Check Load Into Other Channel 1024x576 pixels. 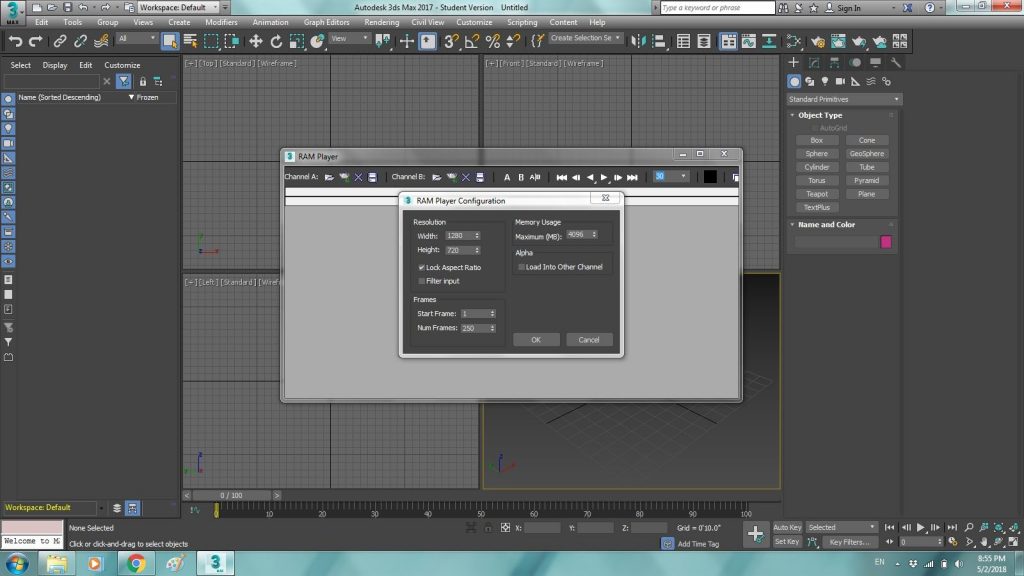(x=521, y=267)
